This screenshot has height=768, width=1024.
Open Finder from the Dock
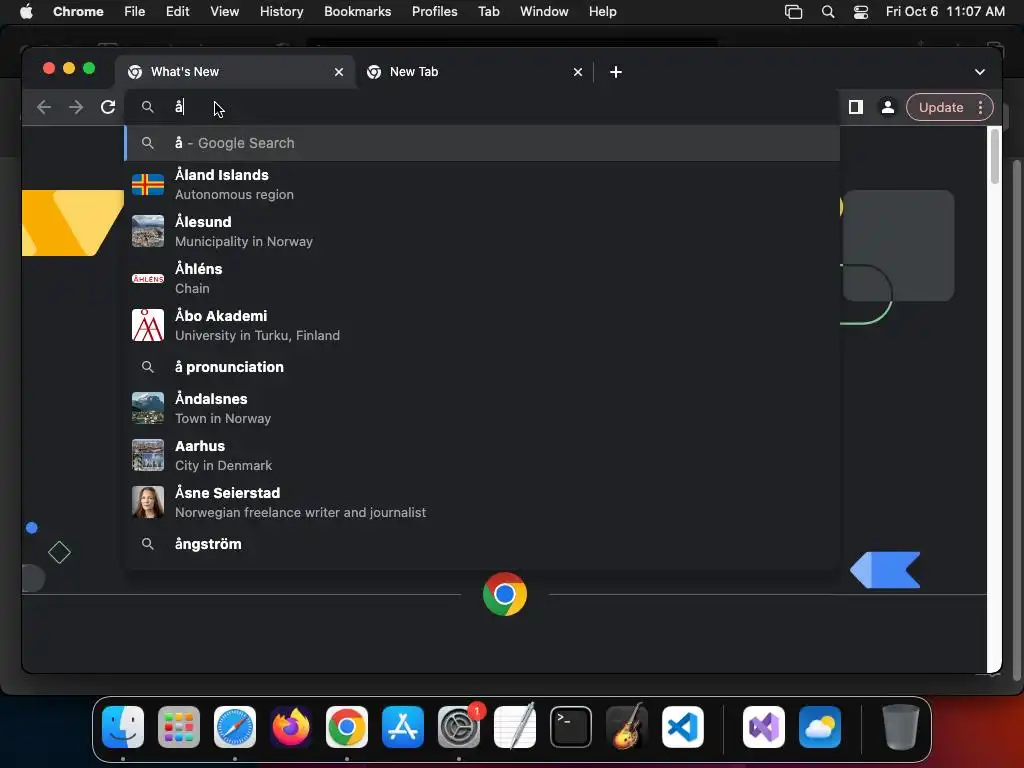click(x=123, y=727)
